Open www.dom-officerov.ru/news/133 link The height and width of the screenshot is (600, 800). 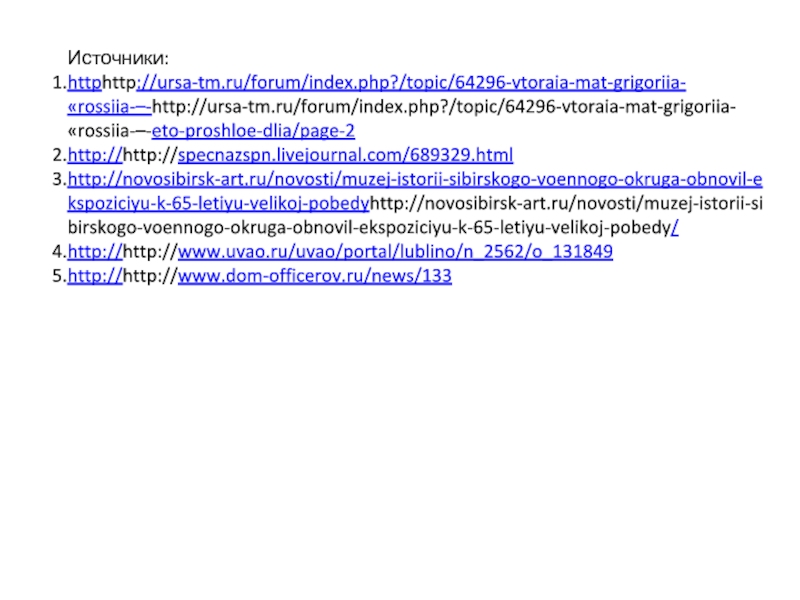[315, 276]
